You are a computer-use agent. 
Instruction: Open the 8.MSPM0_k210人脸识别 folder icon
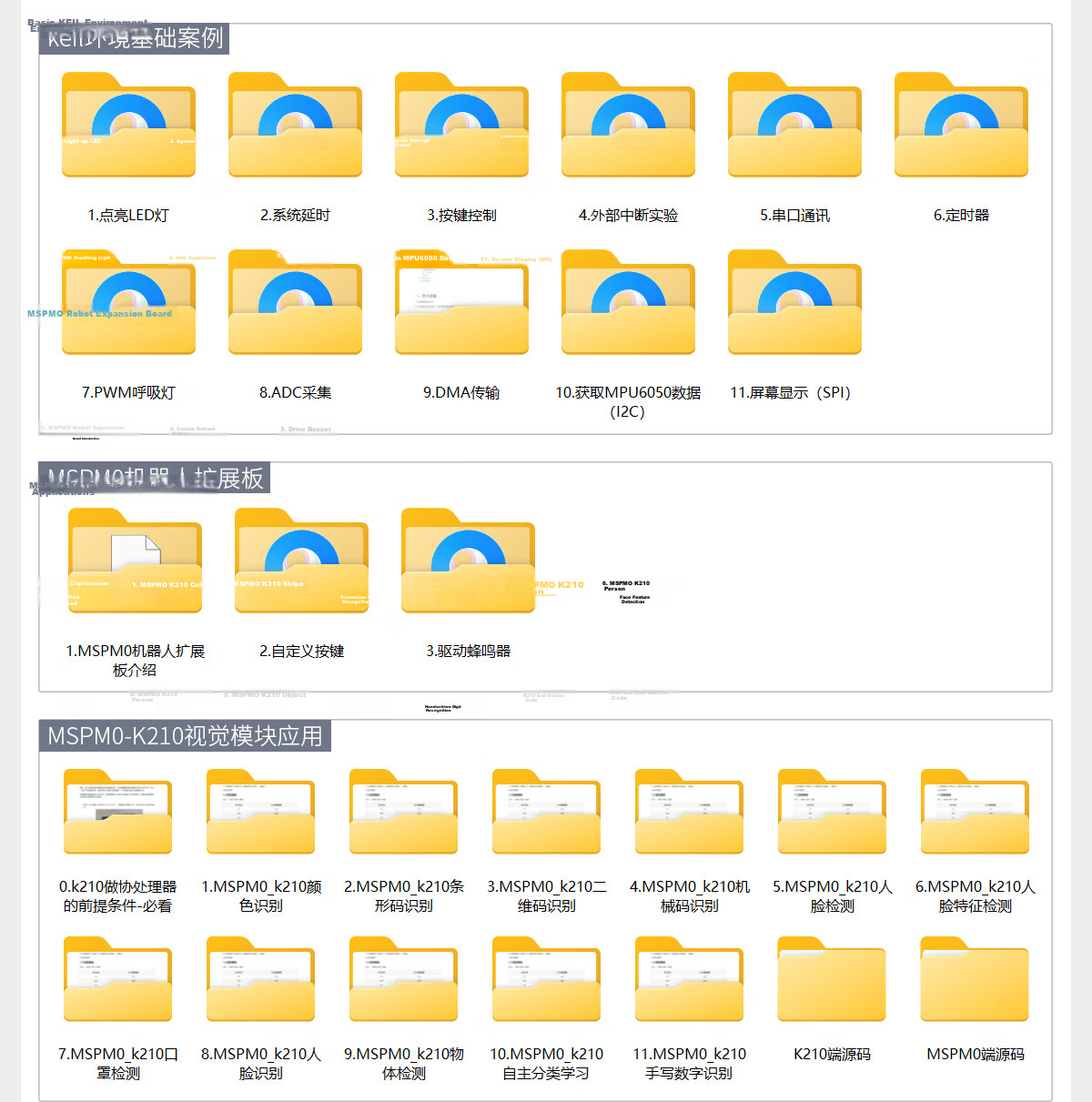click(260, 979)
